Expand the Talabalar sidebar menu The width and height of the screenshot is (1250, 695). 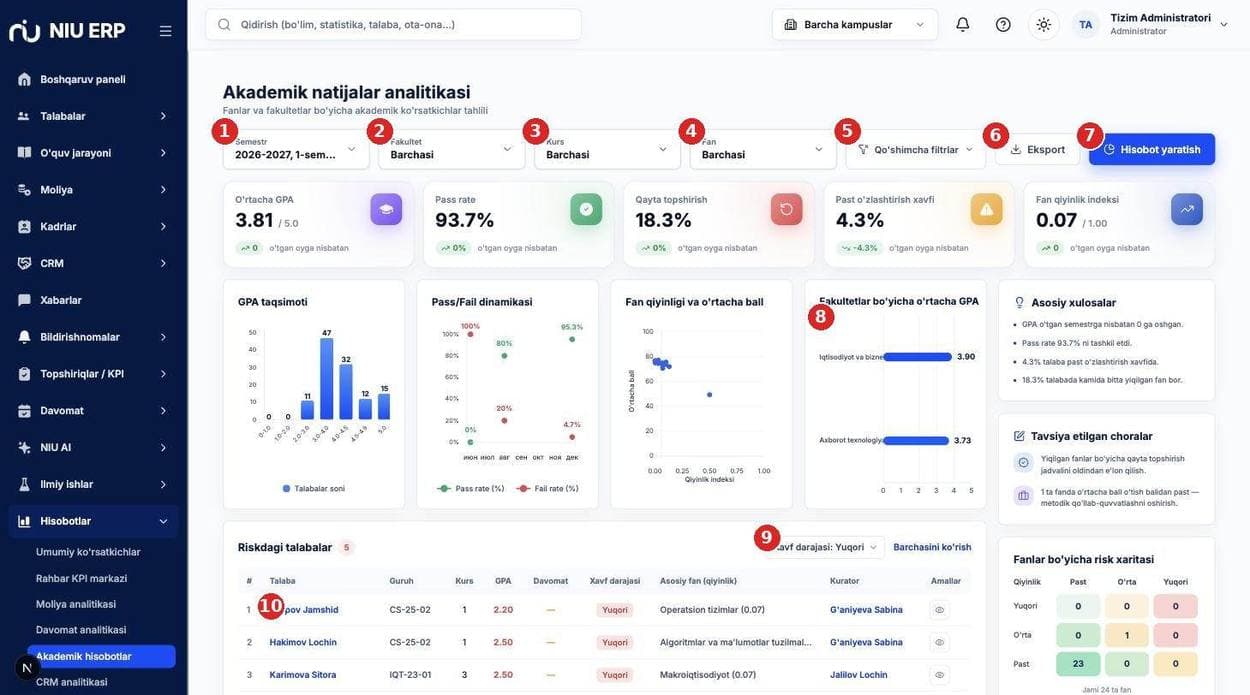94,116
